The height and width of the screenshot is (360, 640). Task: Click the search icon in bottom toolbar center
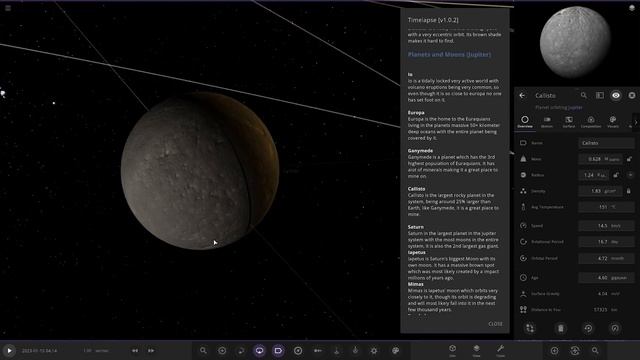coord(203,350)
